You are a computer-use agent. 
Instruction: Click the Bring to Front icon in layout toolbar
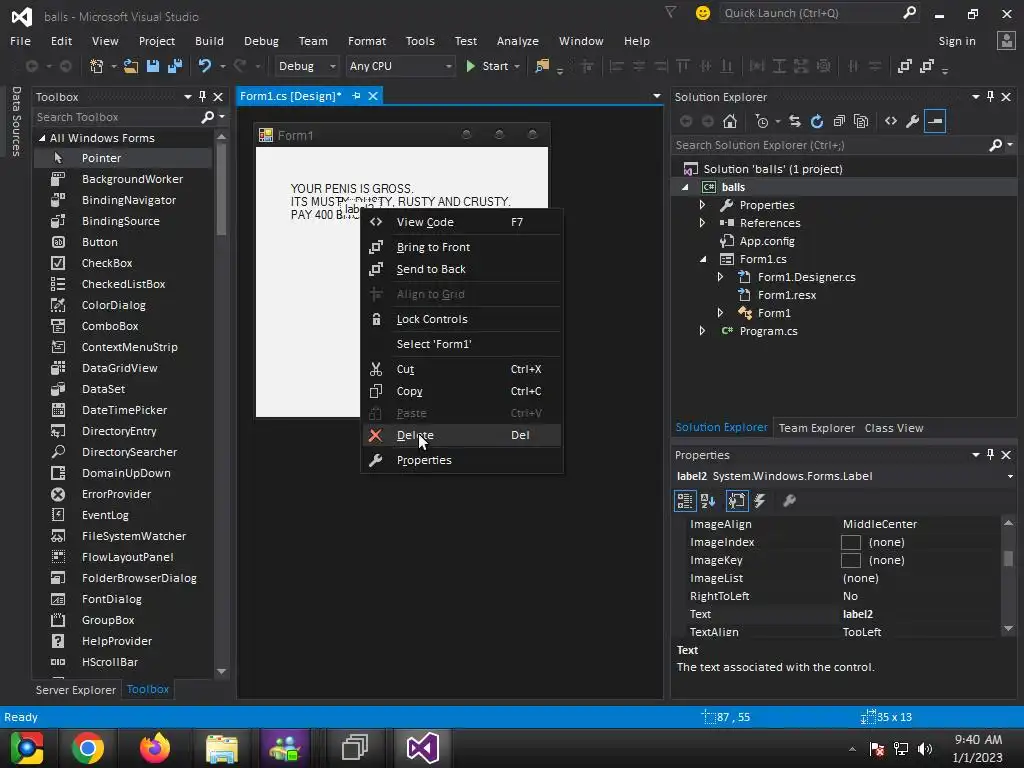coord(904,66)
